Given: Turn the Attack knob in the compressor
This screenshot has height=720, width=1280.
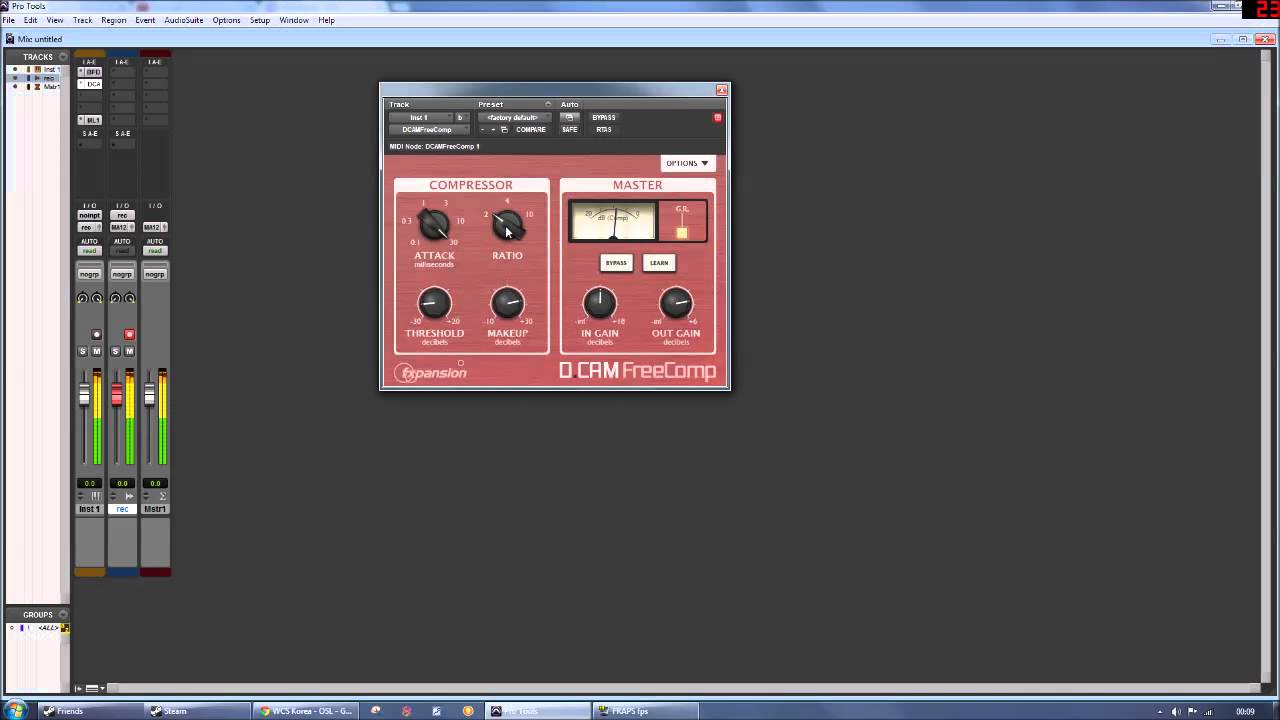Looking at the screenshot, I should [434, 226].
